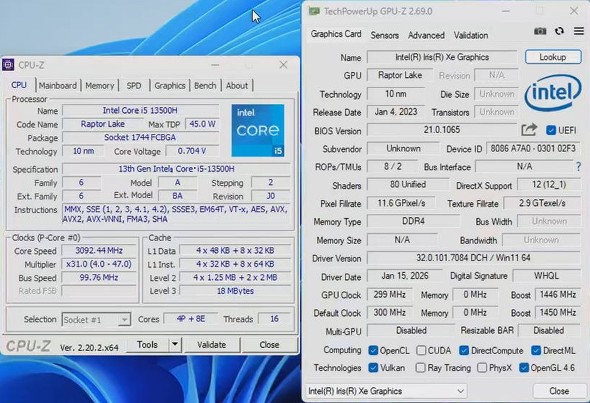Open the Intel Iris Xe Graphics dropdown
The image size is (590, 403).
point(386,391)
